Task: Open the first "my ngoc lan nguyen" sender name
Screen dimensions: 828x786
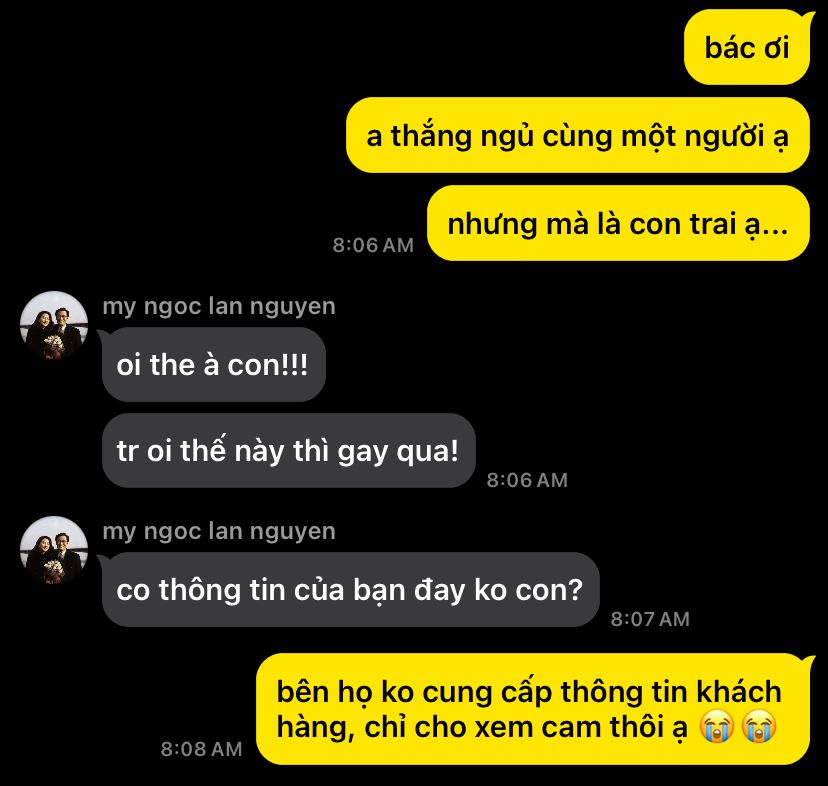Action: click(x=219, y=306)
